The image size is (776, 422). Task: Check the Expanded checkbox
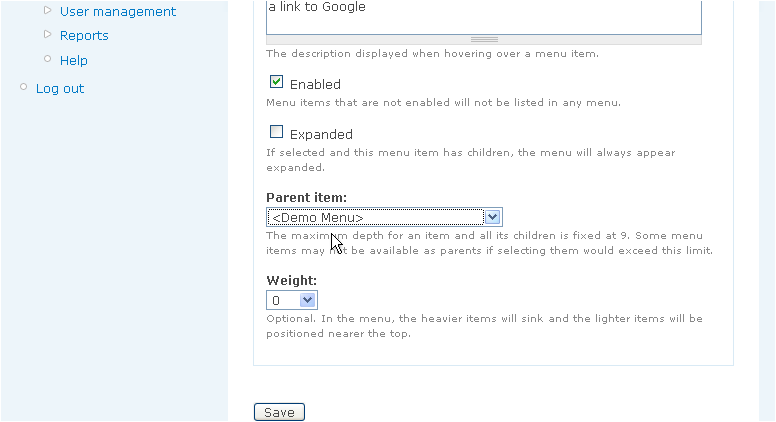pyautogui.click(x=276, y=132)
